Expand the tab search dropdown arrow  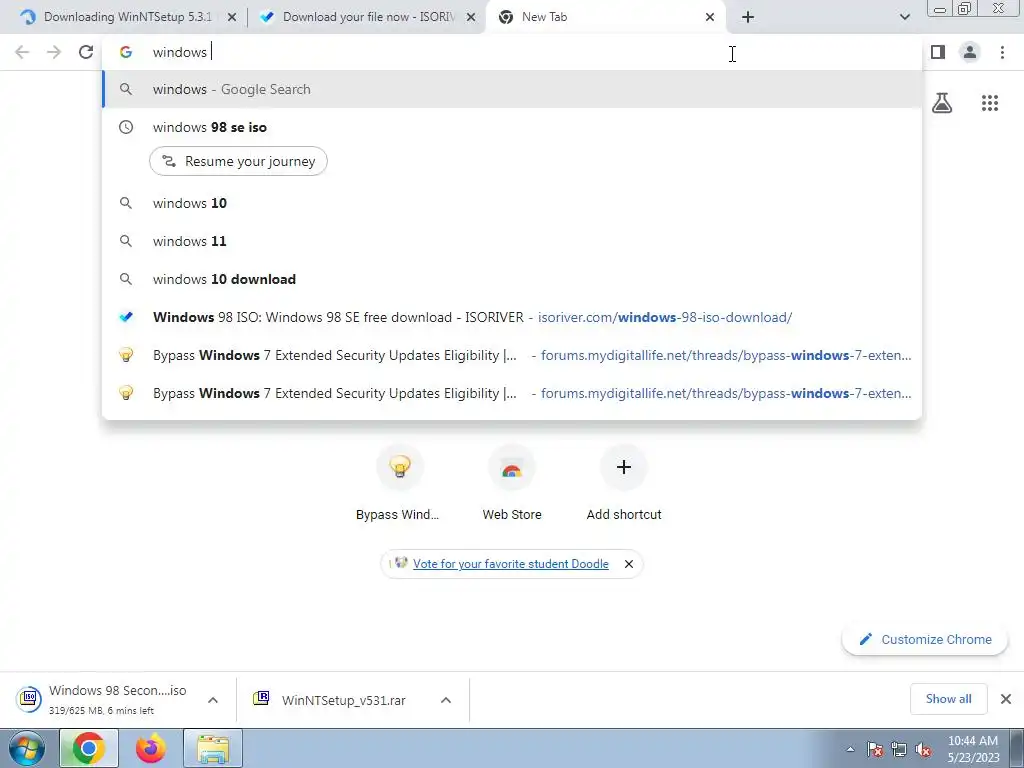click(904, 17)
